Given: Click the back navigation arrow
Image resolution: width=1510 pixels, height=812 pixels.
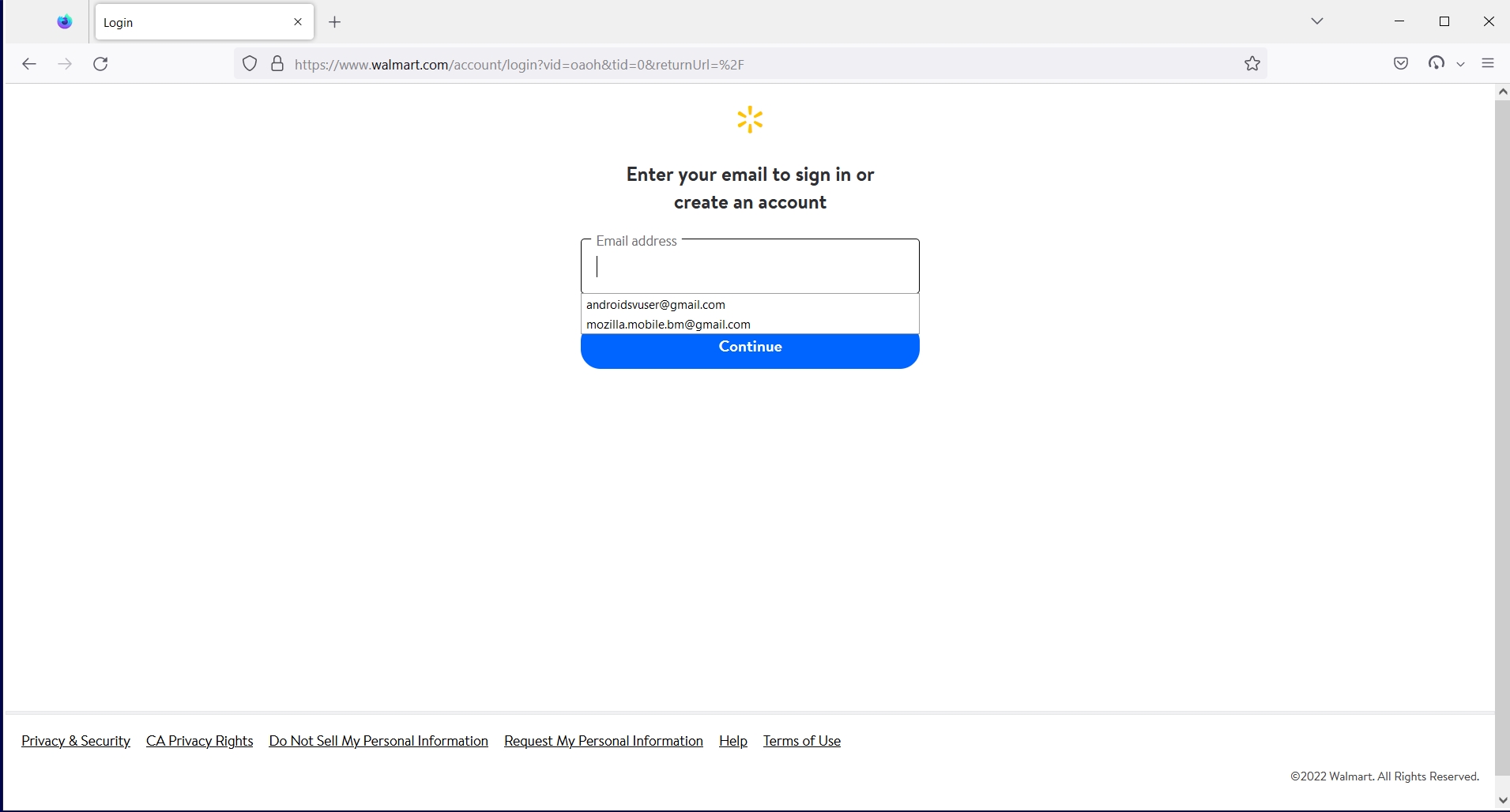Looking at the screenshot, I should click(x=29, y=64).
